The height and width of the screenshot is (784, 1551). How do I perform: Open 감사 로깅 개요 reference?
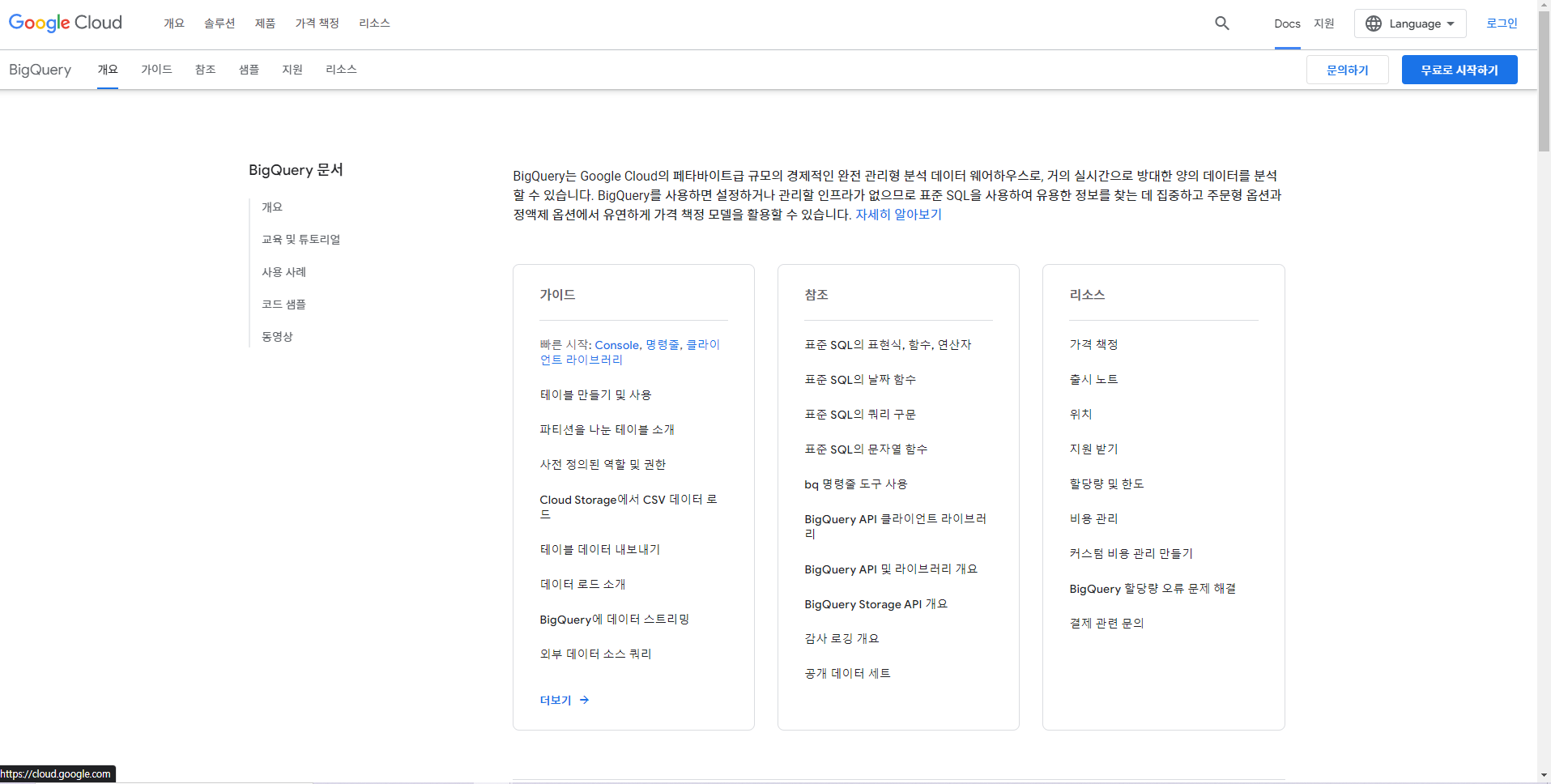842,639
